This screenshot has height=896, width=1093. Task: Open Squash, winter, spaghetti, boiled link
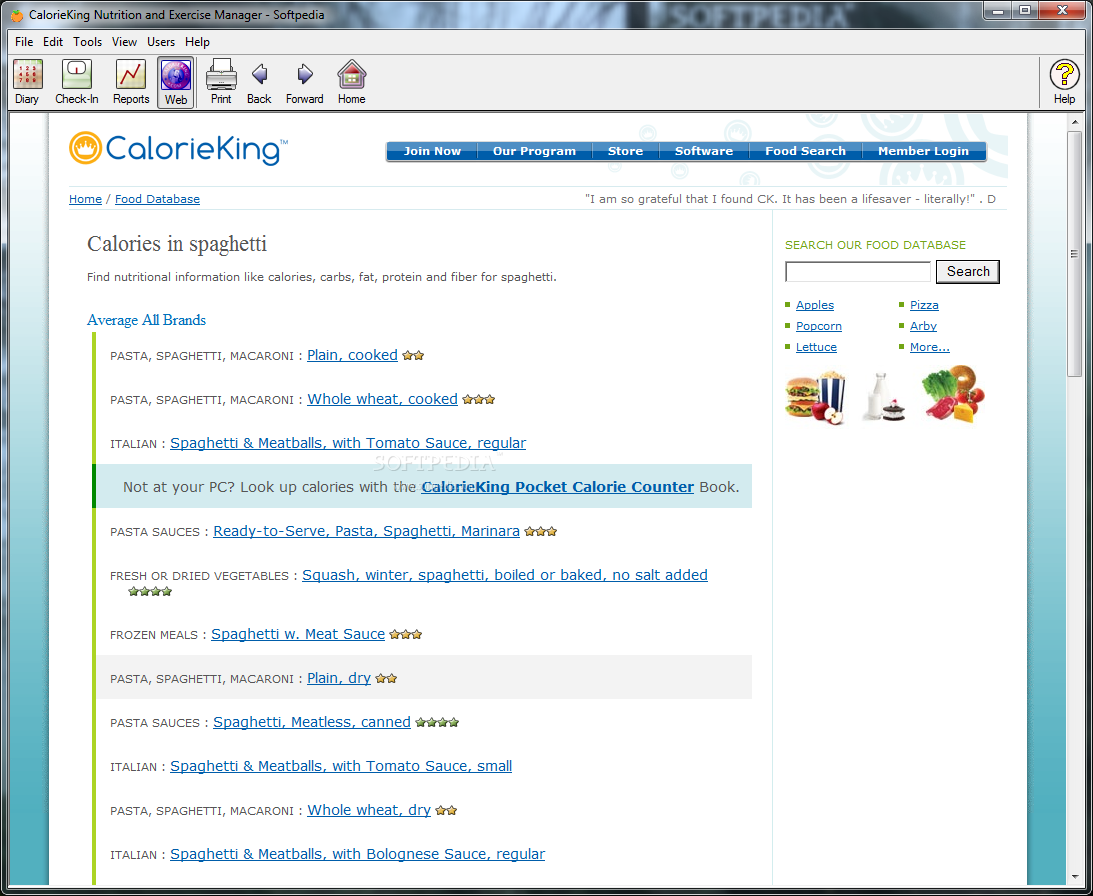(505, 575)
